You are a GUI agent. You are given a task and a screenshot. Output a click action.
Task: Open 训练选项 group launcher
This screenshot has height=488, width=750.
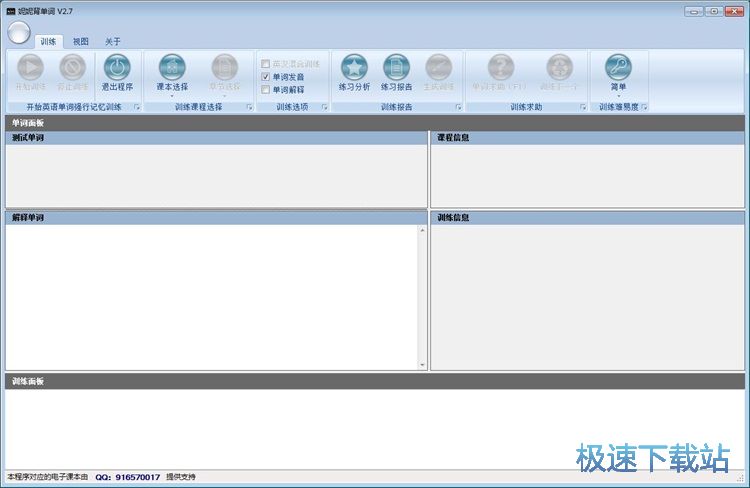tap(324, 107)
